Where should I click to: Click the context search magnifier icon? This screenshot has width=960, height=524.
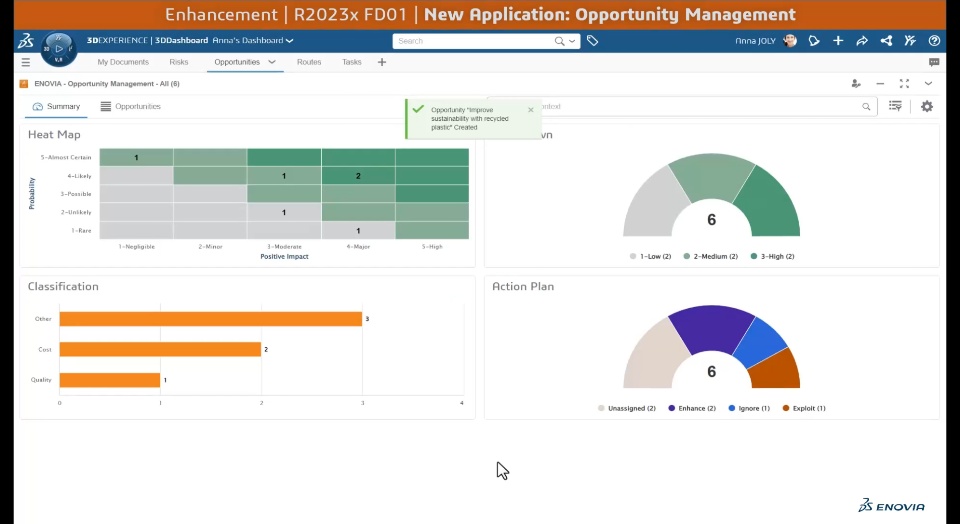pos(866,107)
